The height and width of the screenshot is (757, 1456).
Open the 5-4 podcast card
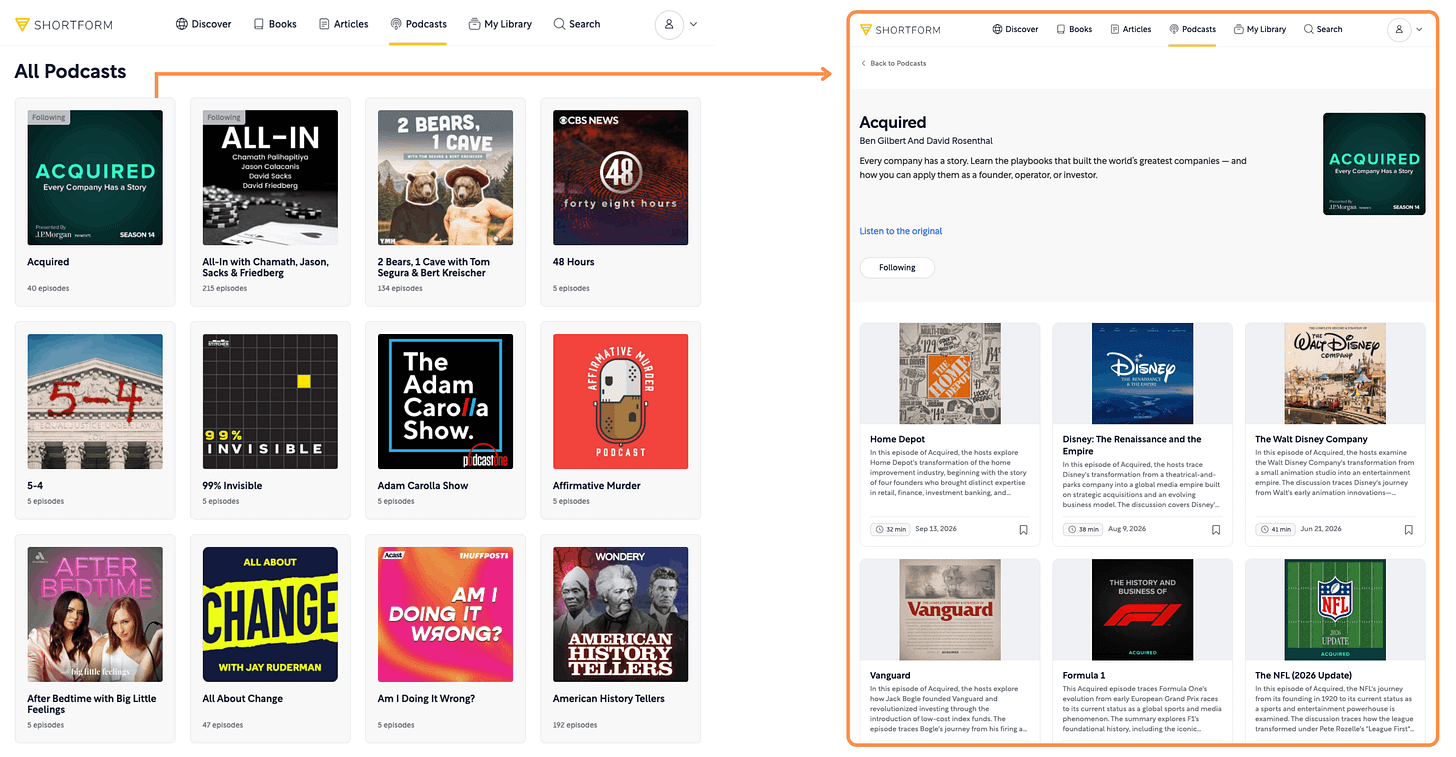point(95,420)
